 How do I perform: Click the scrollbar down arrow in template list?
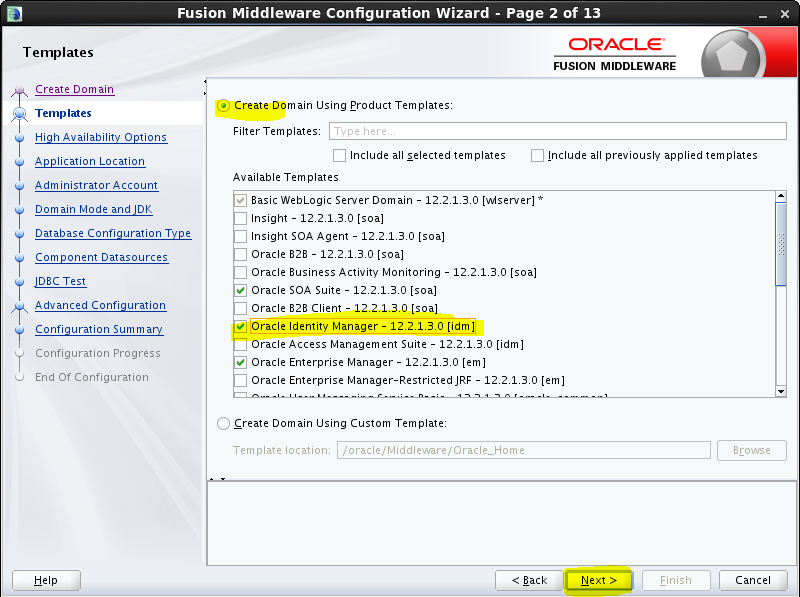tap(779, 390)
